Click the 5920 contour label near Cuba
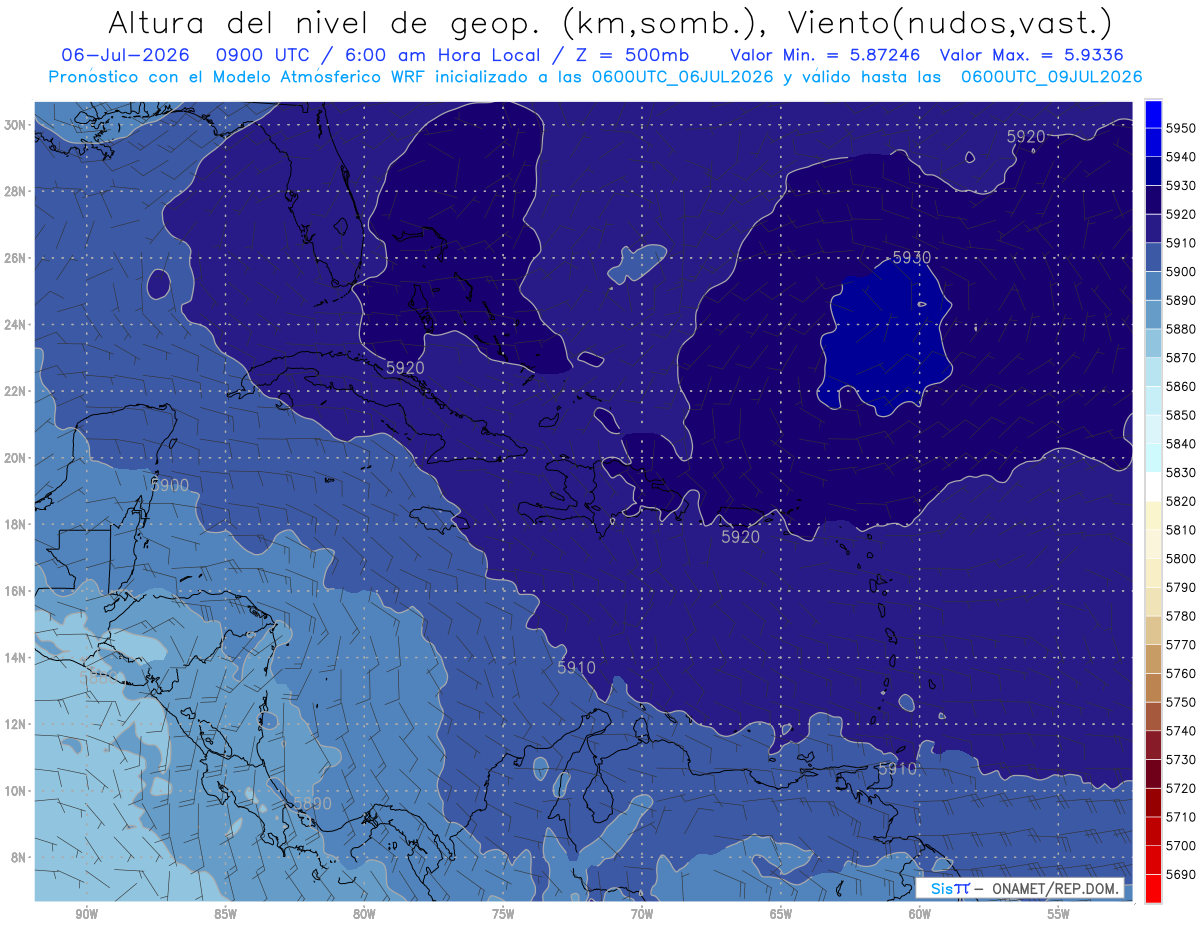Image resolution: width=1200 pixels, height=927 pixels. point(405,368)
